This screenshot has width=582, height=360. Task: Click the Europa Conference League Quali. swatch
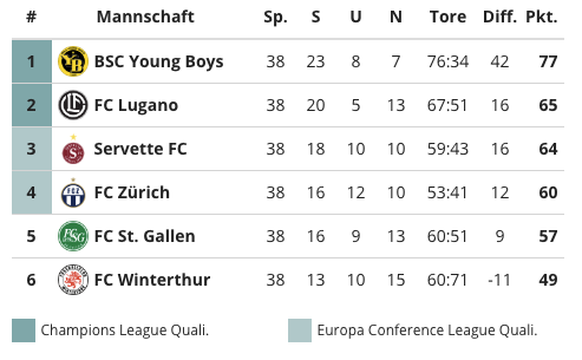(300, 330)
